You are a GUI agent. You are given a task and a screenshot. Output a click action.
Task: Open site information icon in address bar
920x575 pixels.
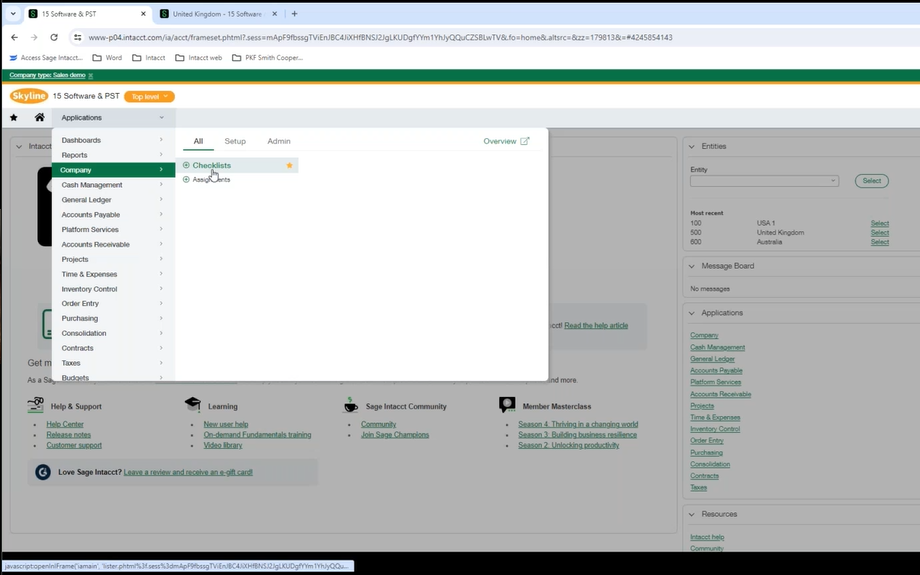point(77,37)
